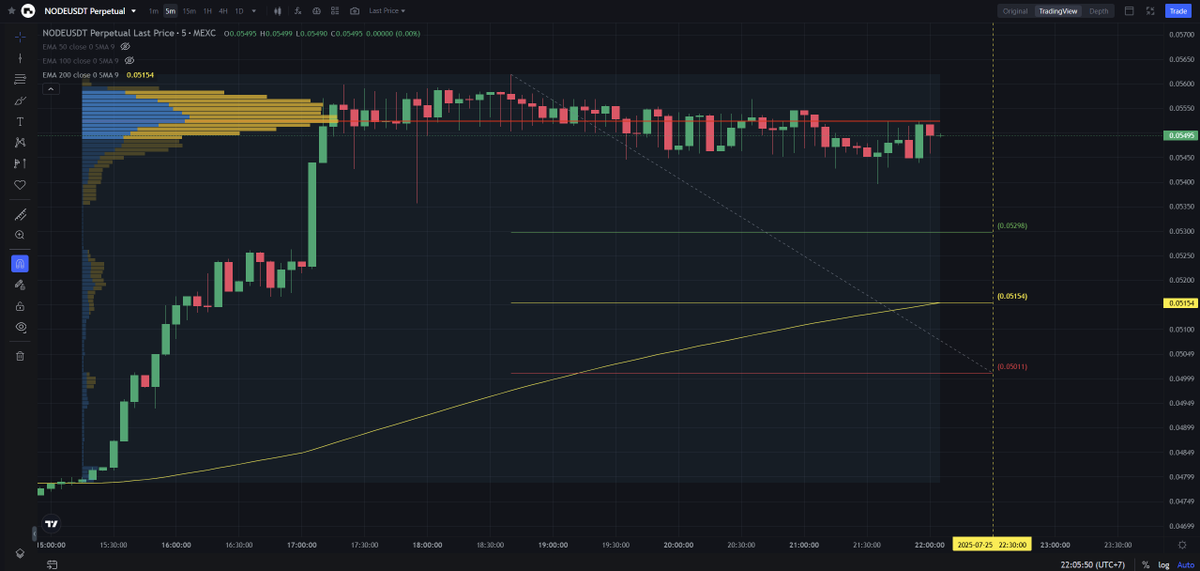Viewport: 1200px width, 571px height.
Task: Open the indicators (fx) menu
Action: tap(298, 11)
